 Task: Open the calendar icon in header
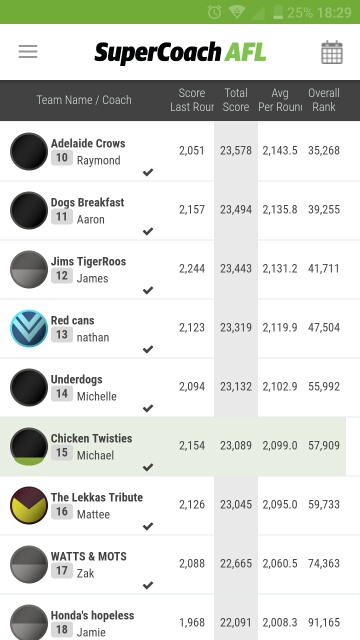tap(331, 52)
